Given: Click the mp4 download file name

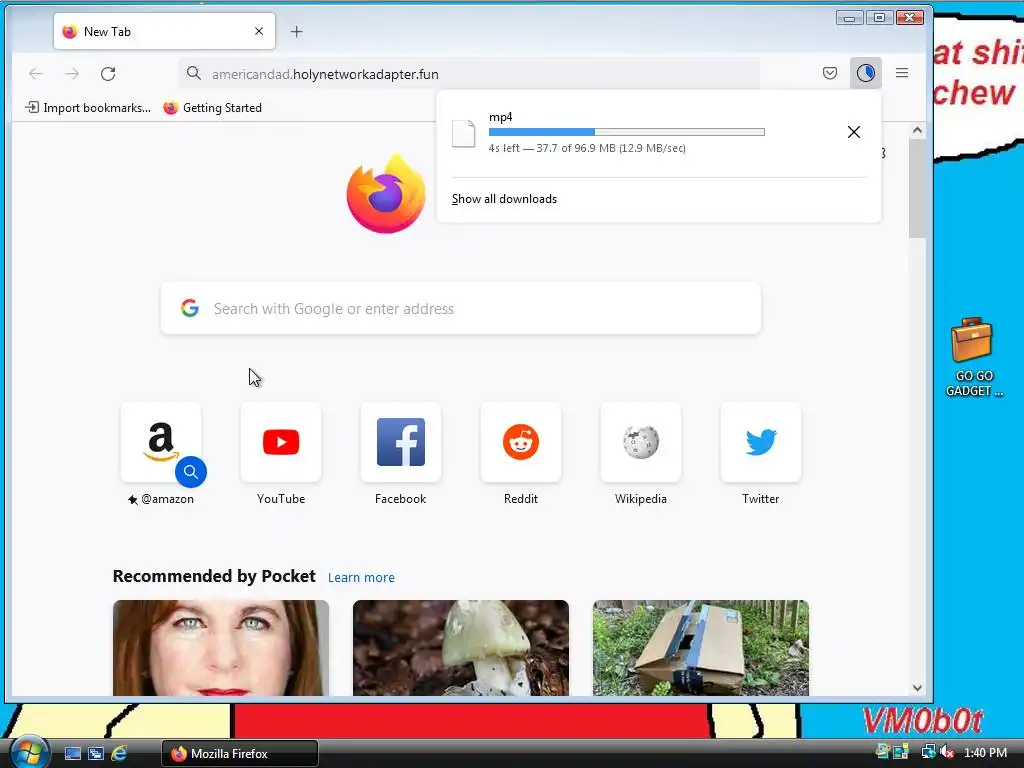Looking at the screenshot, I should [x=500, y=117].
